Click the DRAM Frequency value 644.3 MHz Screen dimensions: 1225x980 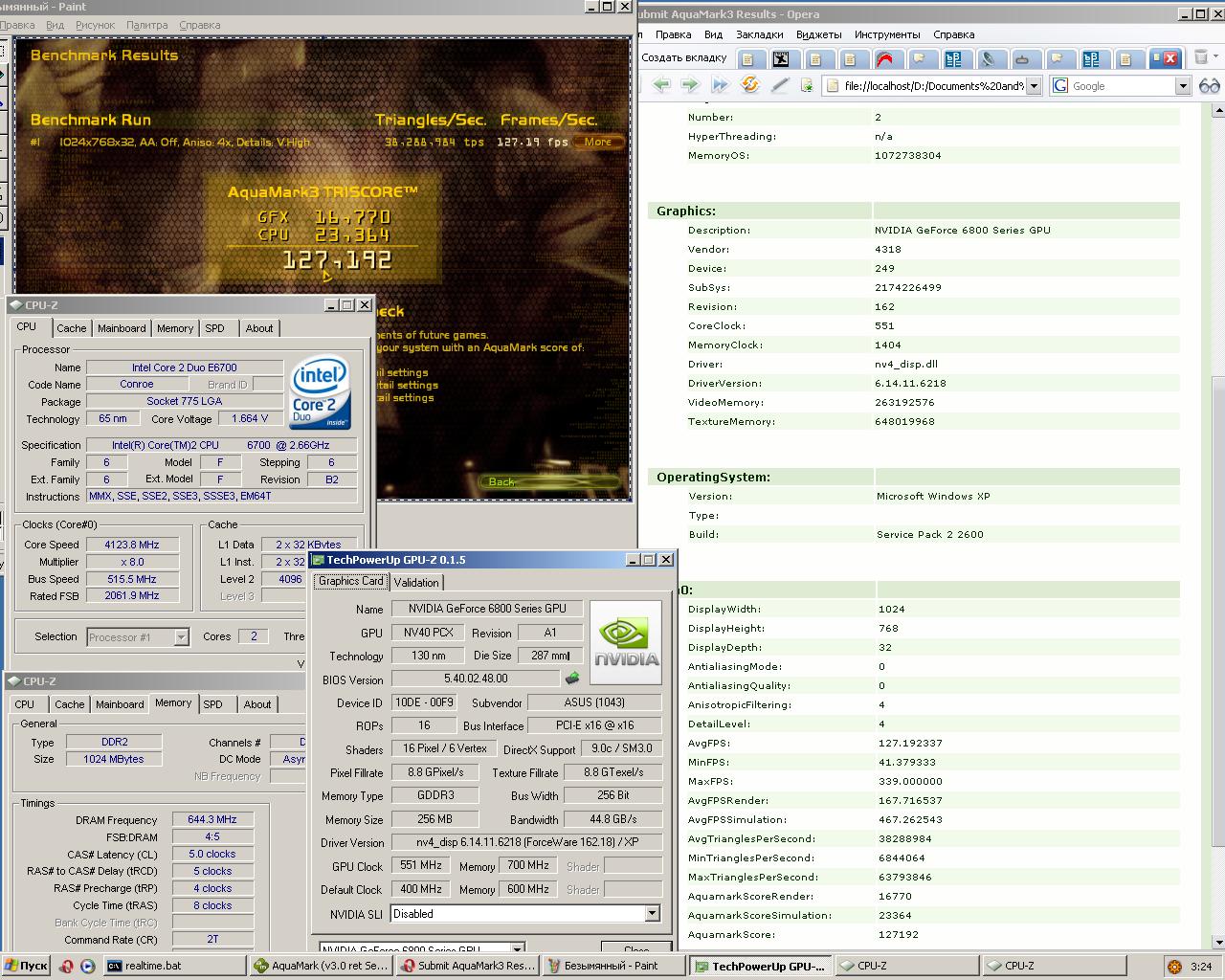(212, 819)
